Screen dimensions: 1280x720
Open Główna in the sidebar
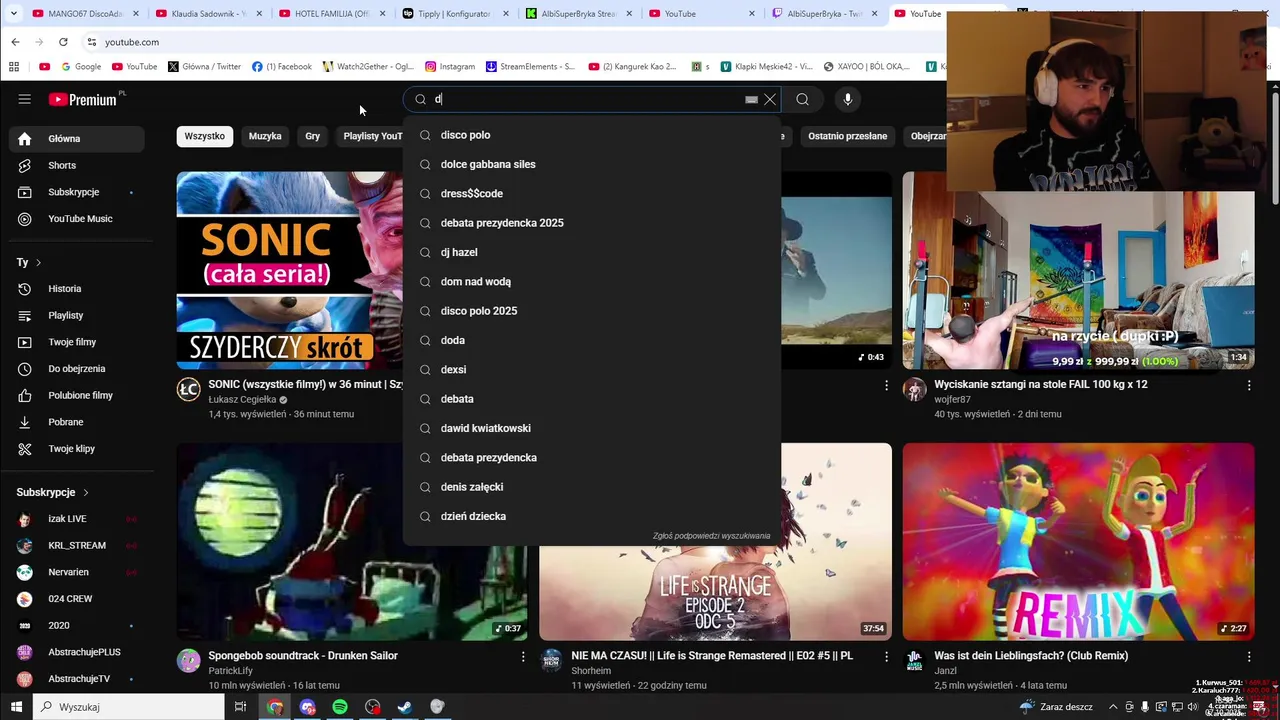pos(77,139)
